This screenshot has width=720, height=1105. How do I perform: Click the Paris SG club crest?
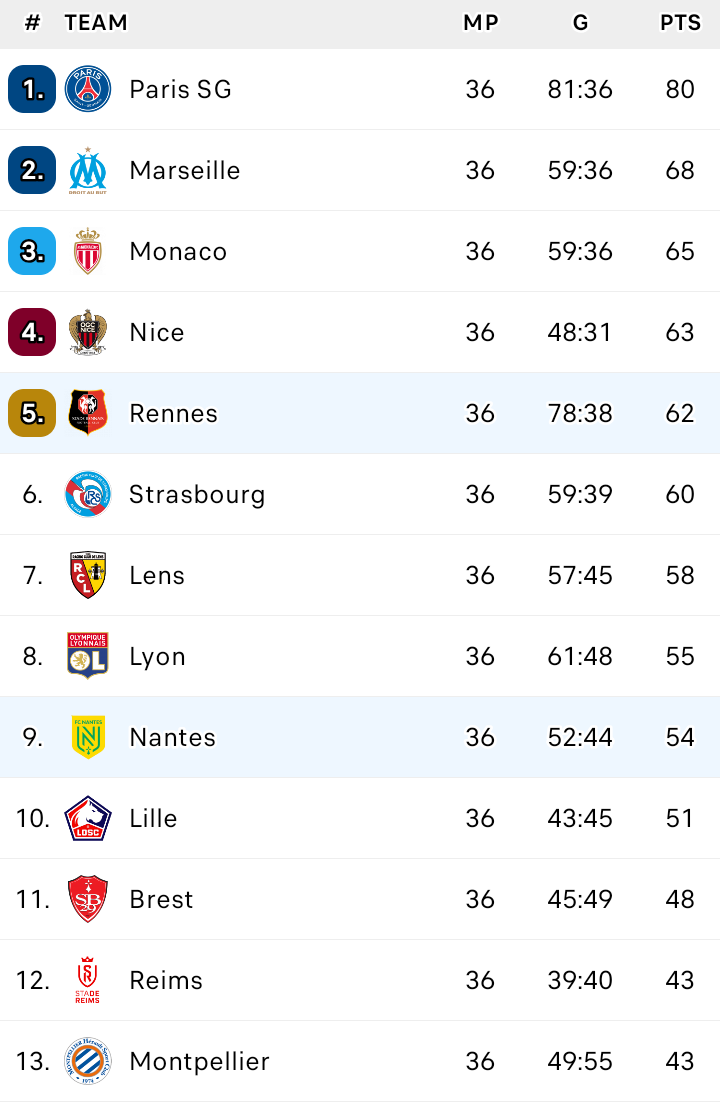click(x=88, y=89)
